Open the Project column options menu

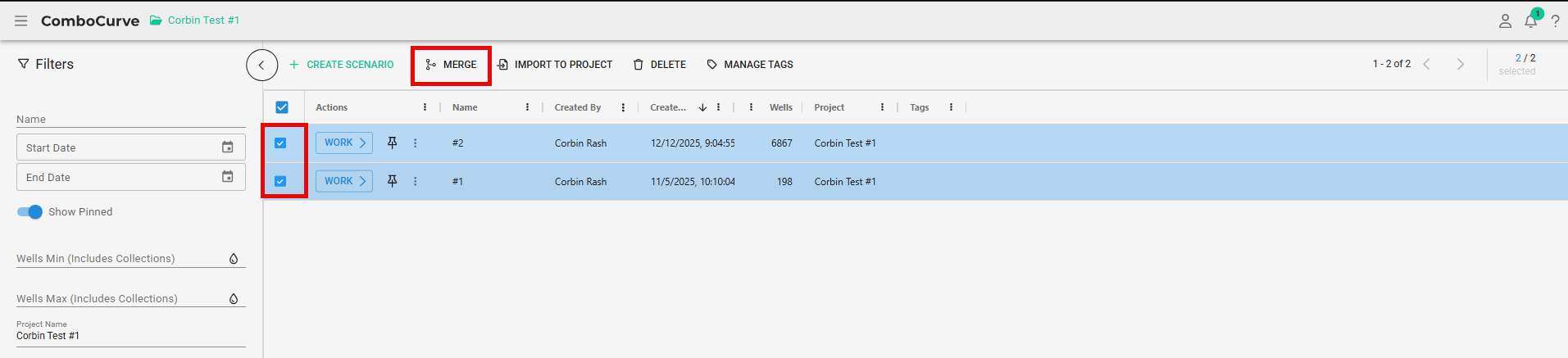tap(882, 107)
